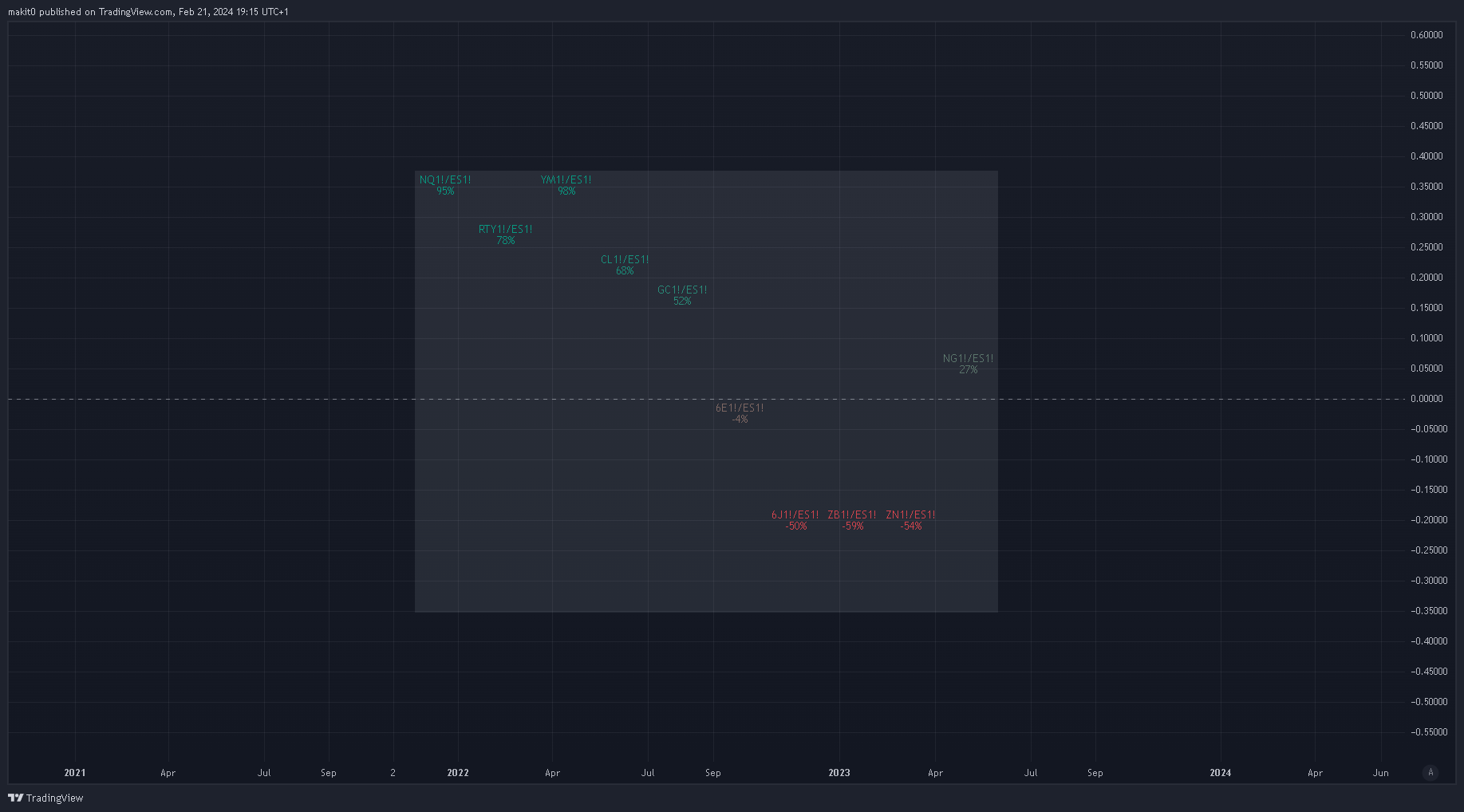Click the Jun label on time axis
1464x812 pixels.
1381,773
